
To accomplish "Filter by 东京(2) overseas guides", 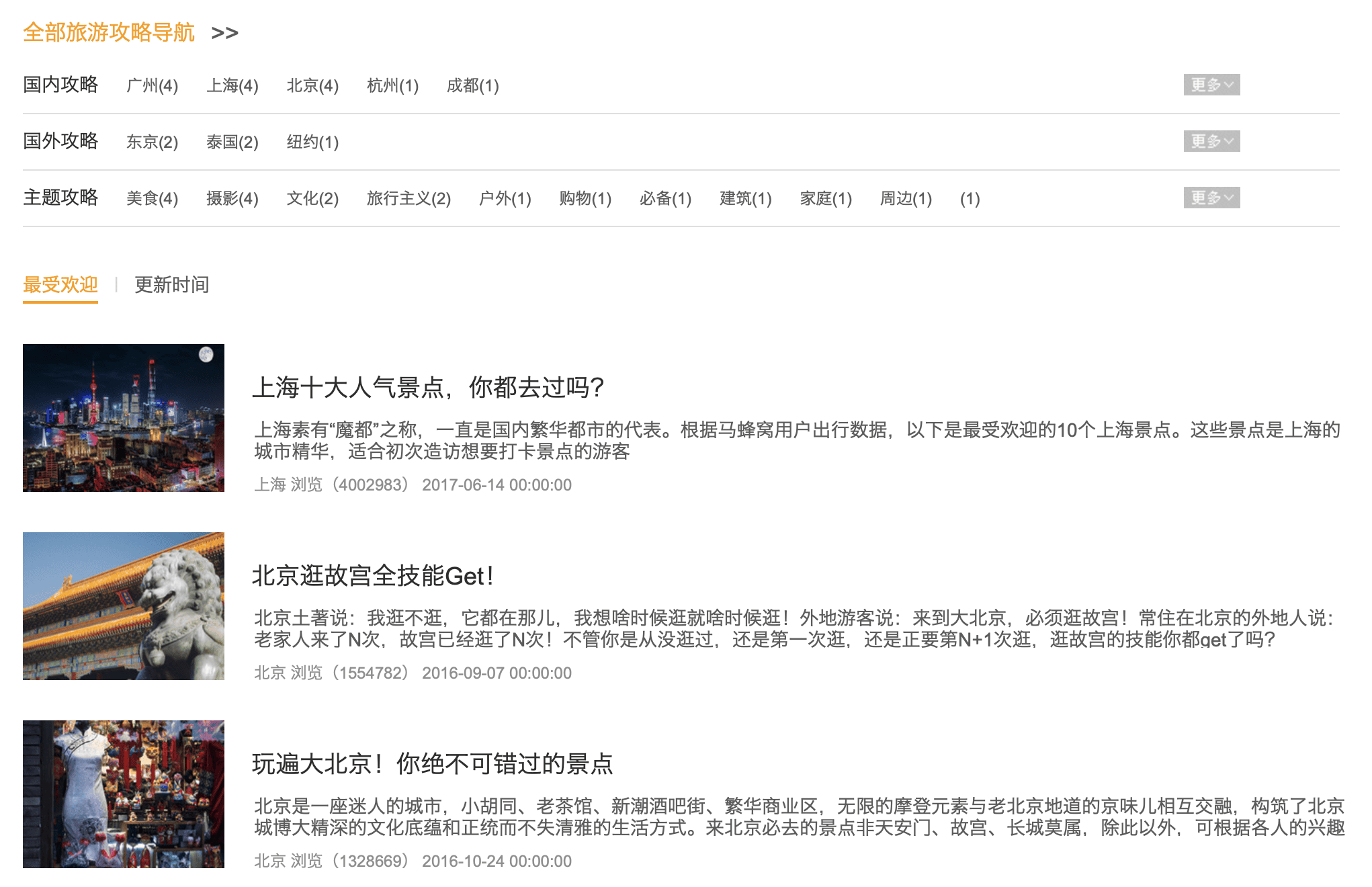I will tap(152, 142).
